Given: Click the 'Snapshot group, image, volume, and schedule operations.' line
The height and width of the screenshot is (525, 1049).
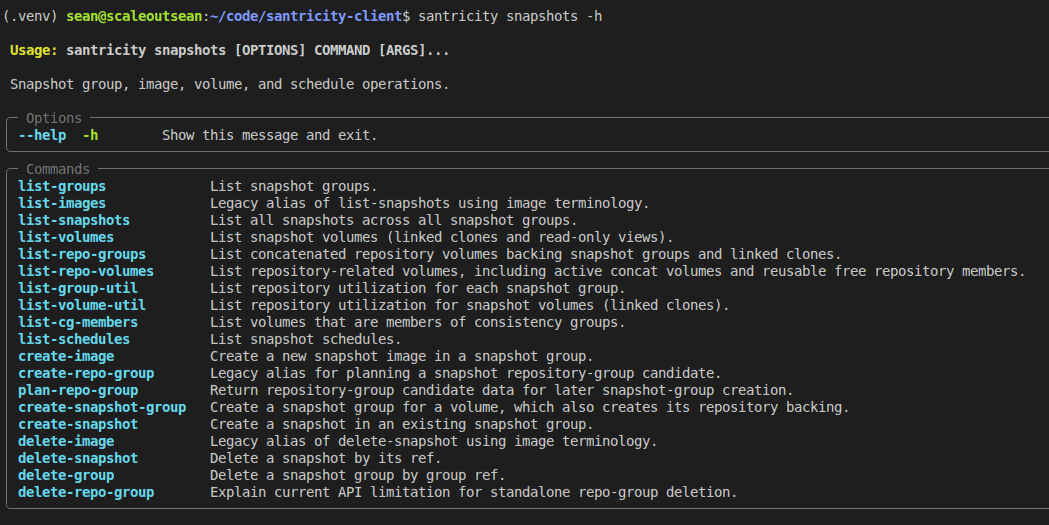Looking at the screenshot, I should [x=229, y=85].
